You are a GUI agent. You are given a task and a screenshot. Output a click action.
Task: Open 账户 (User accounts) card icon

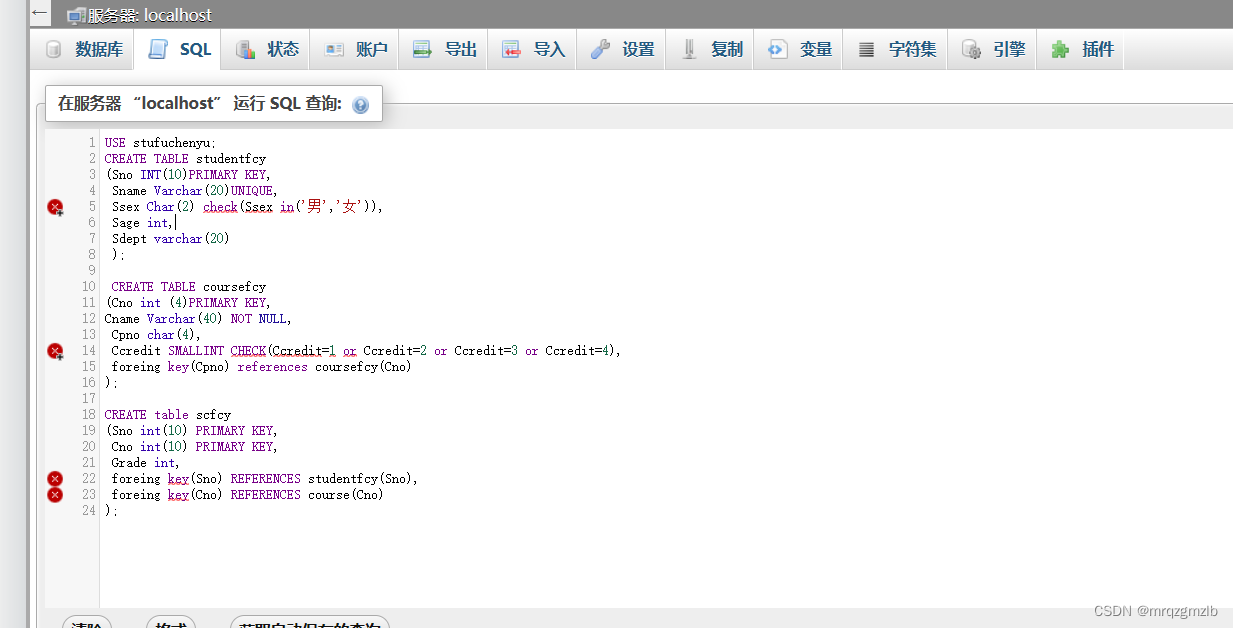pyautogui.click(x=332, y=48)
